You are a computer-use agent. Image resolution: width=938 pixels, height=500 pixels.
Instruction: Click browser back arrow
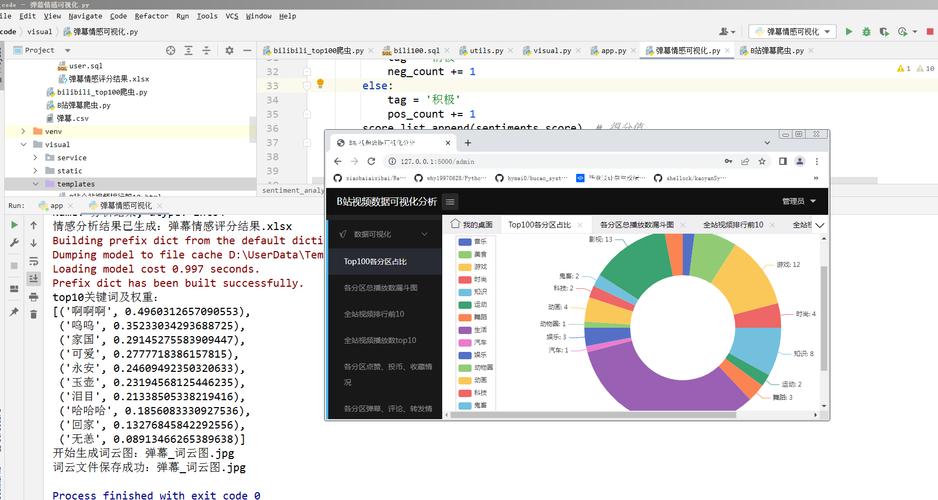click(x=337, y=161)
